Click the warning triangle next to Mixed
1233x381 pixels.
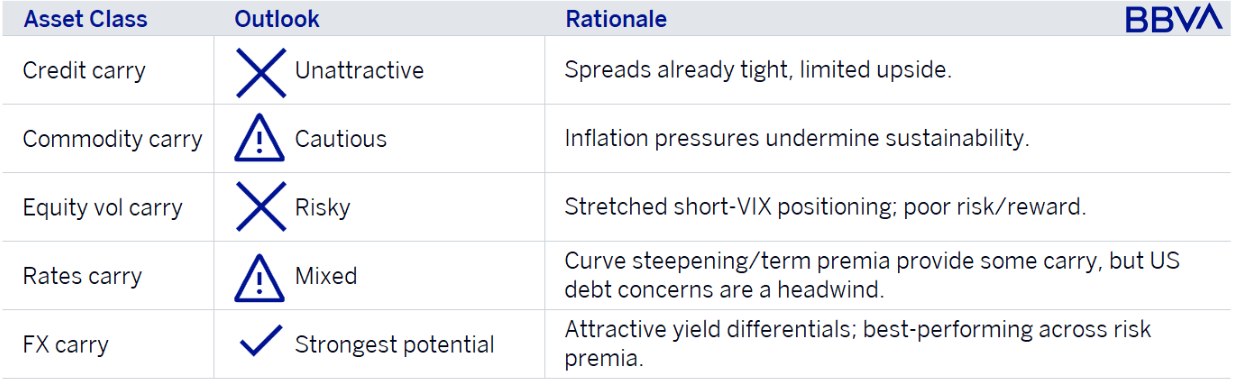[x=260, y=276]
